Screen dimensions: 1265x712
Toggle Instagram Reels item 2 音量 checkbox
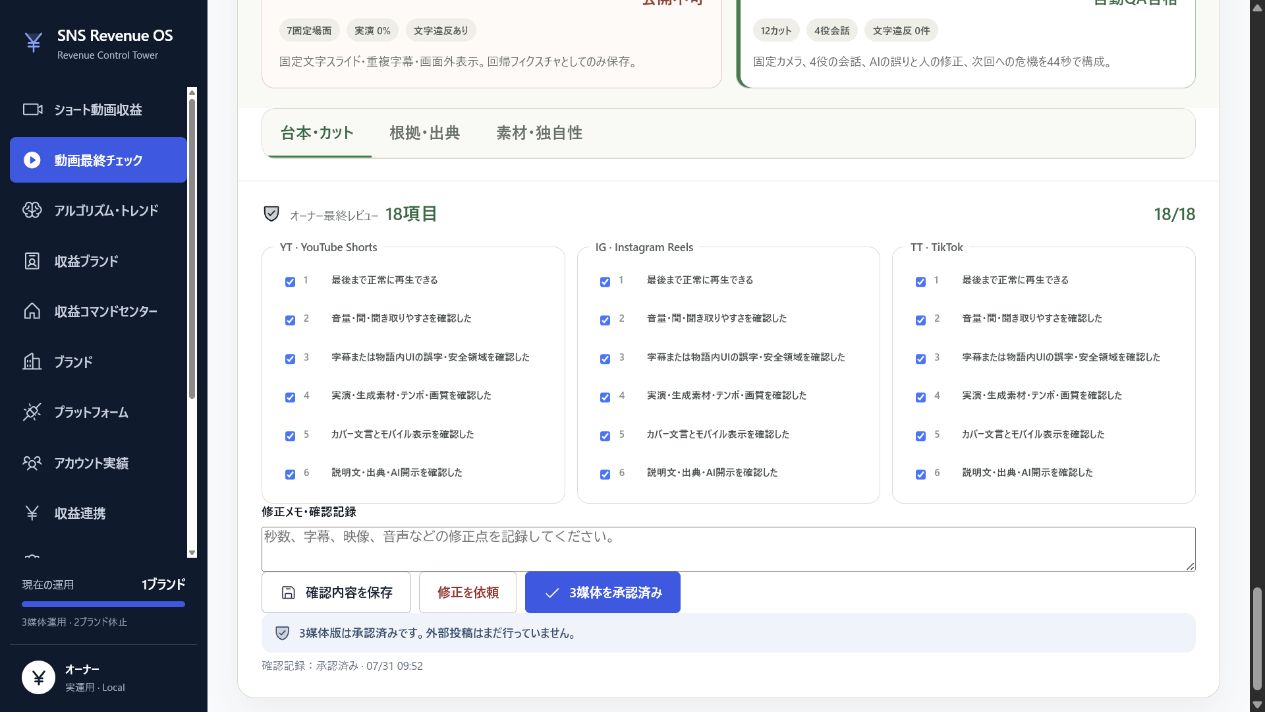[x=605, y=320]
